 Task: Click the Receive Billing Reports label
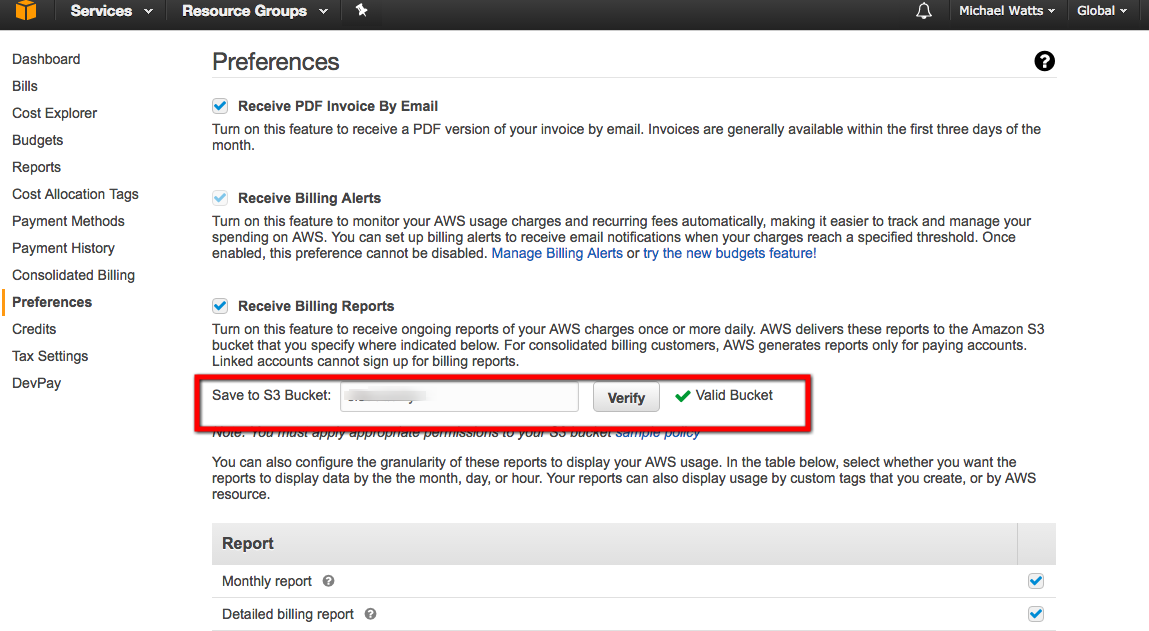316,306
